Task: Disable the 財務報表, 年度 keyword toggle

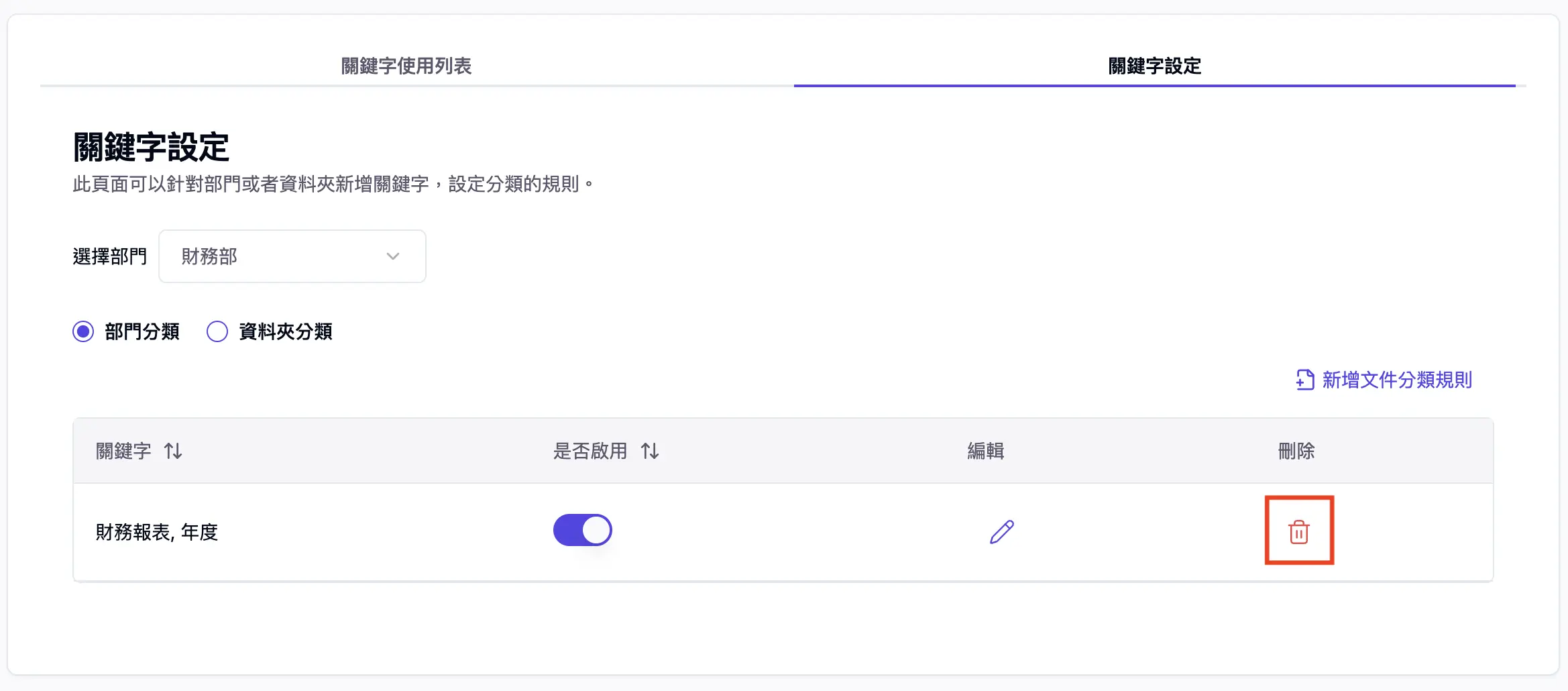Action: (x=581, y=529)
